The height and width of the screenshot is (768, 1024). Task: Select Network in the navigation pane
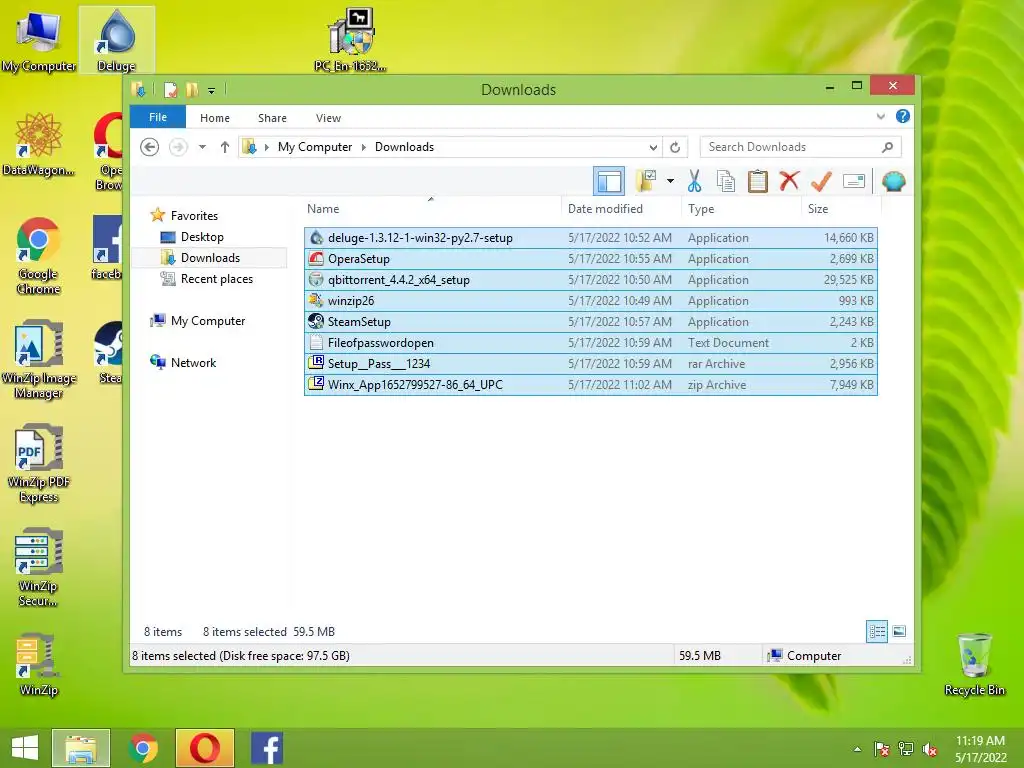click(193, 362)
